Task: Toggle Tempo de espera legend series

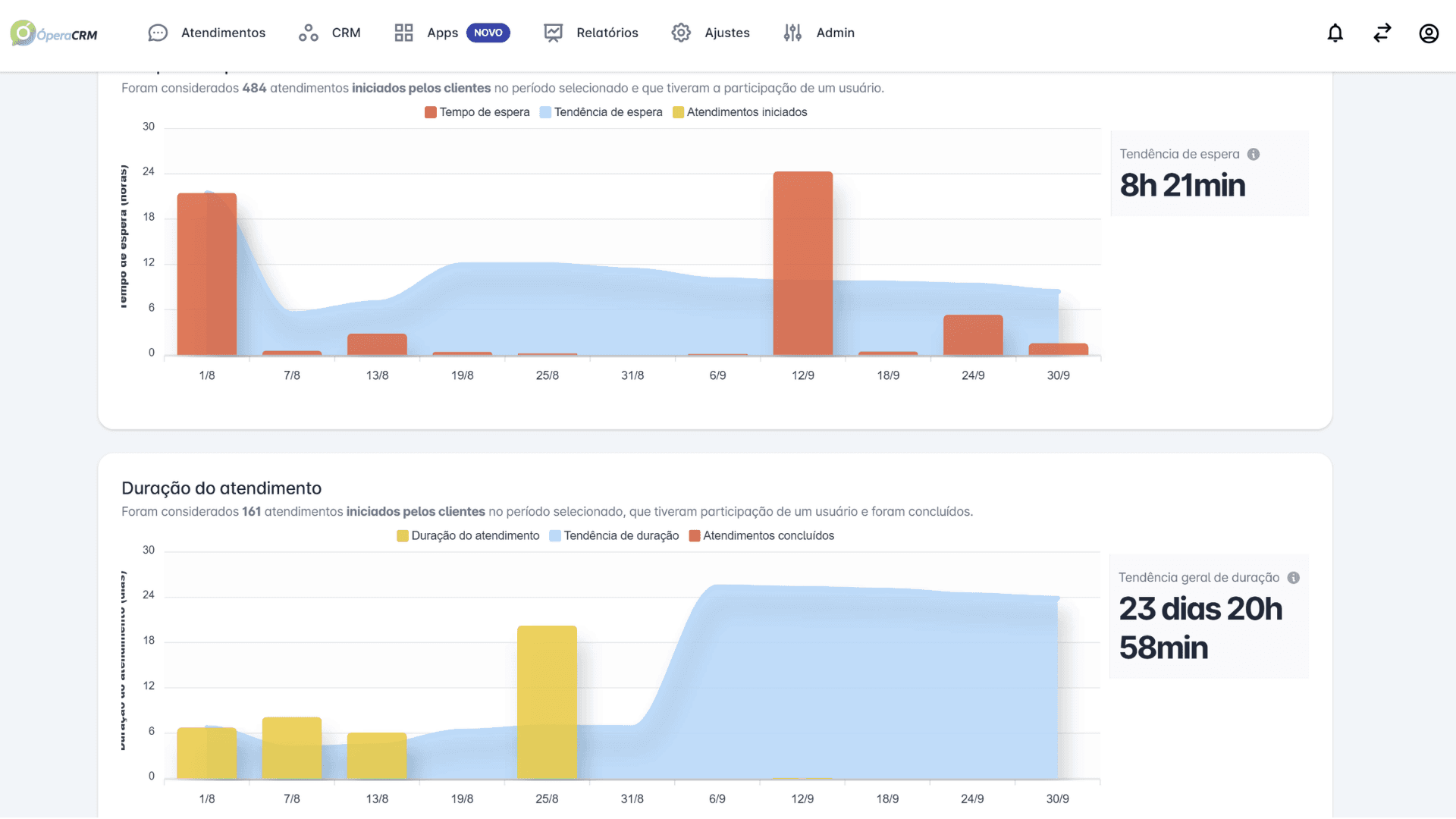Action: click(x=477, y=112)
